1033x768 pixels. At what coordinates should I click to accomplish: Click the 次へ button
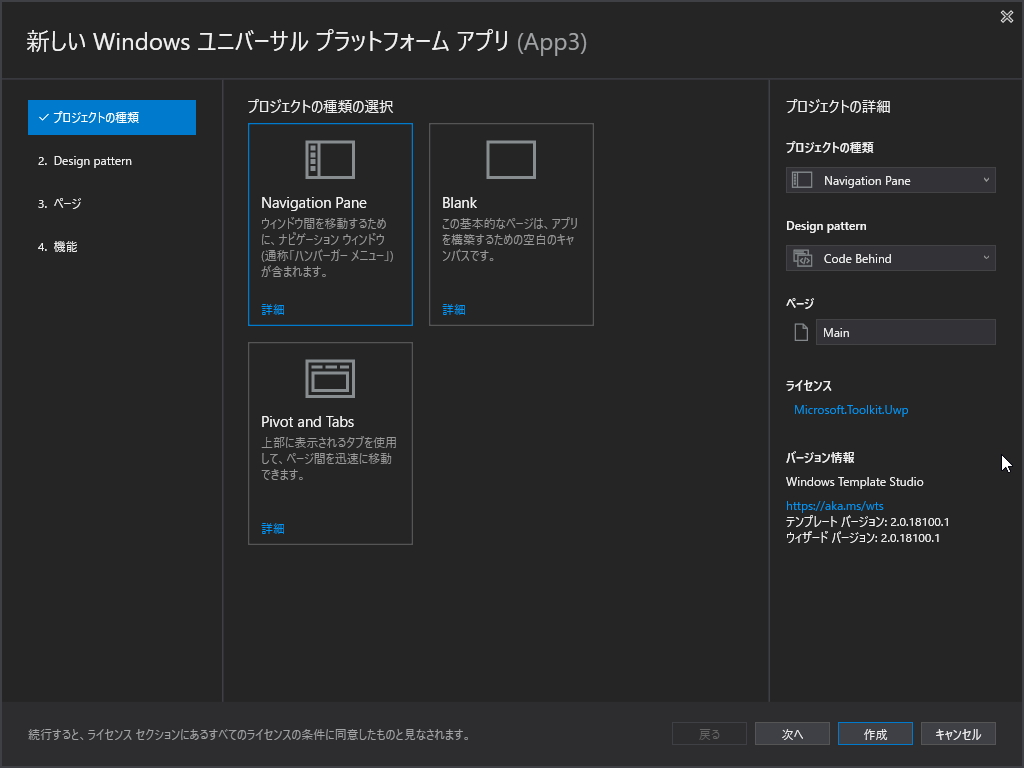click(x=792, y=734)
